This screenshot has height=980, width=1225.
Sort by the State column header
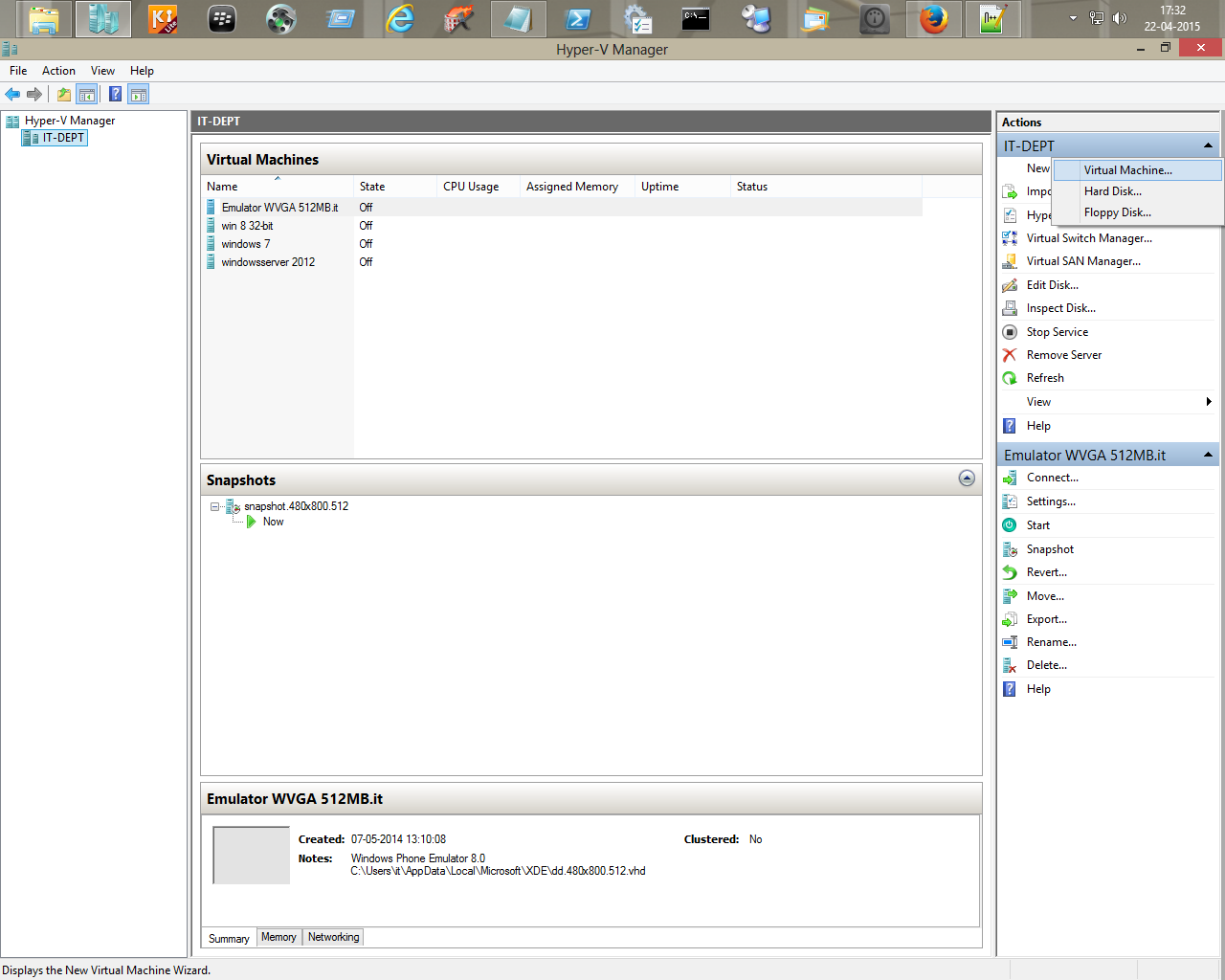click(x=395, y=187)
